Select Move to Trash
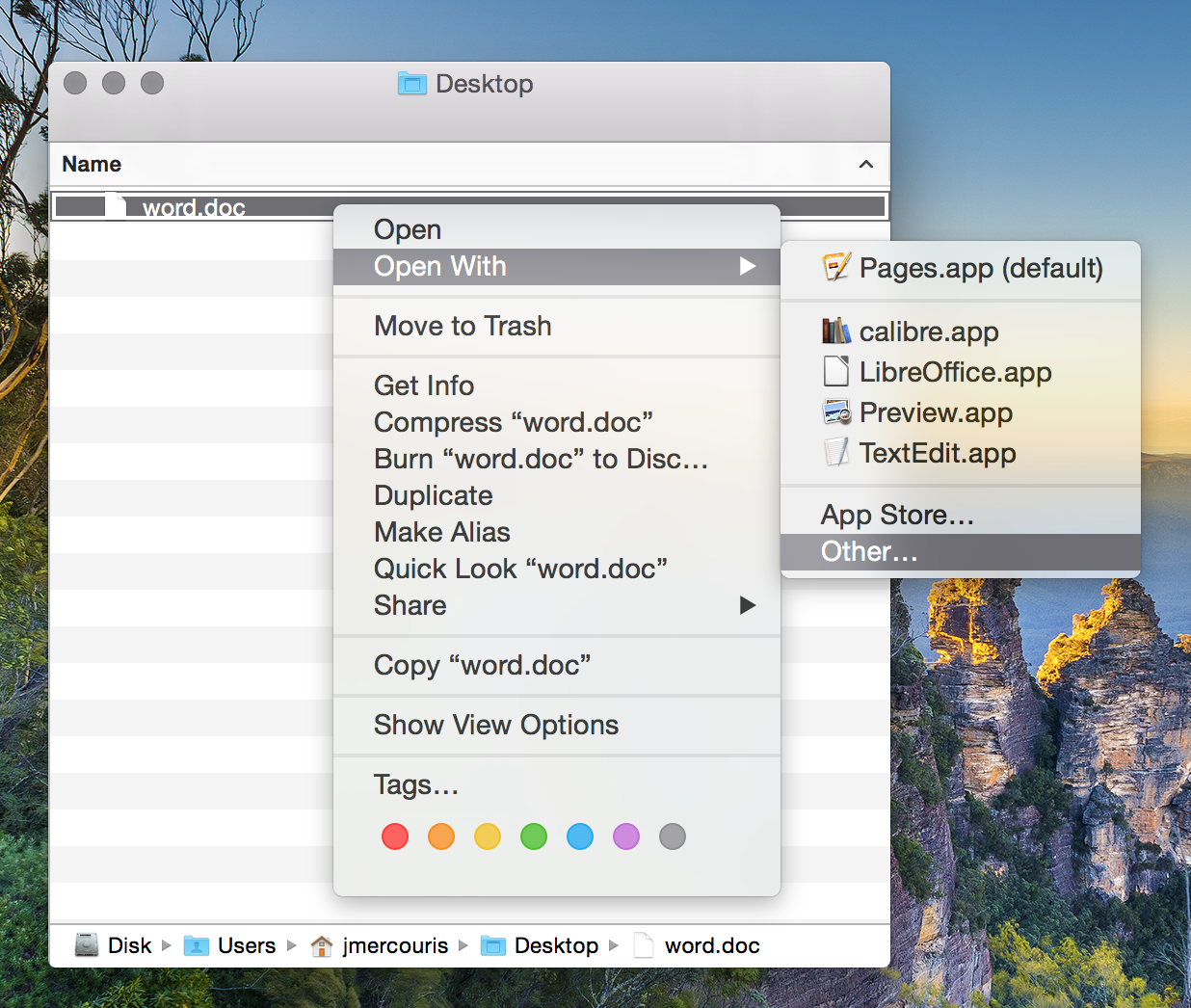This screenshot has height=1008, width=1191. click(x=556, y=326)
